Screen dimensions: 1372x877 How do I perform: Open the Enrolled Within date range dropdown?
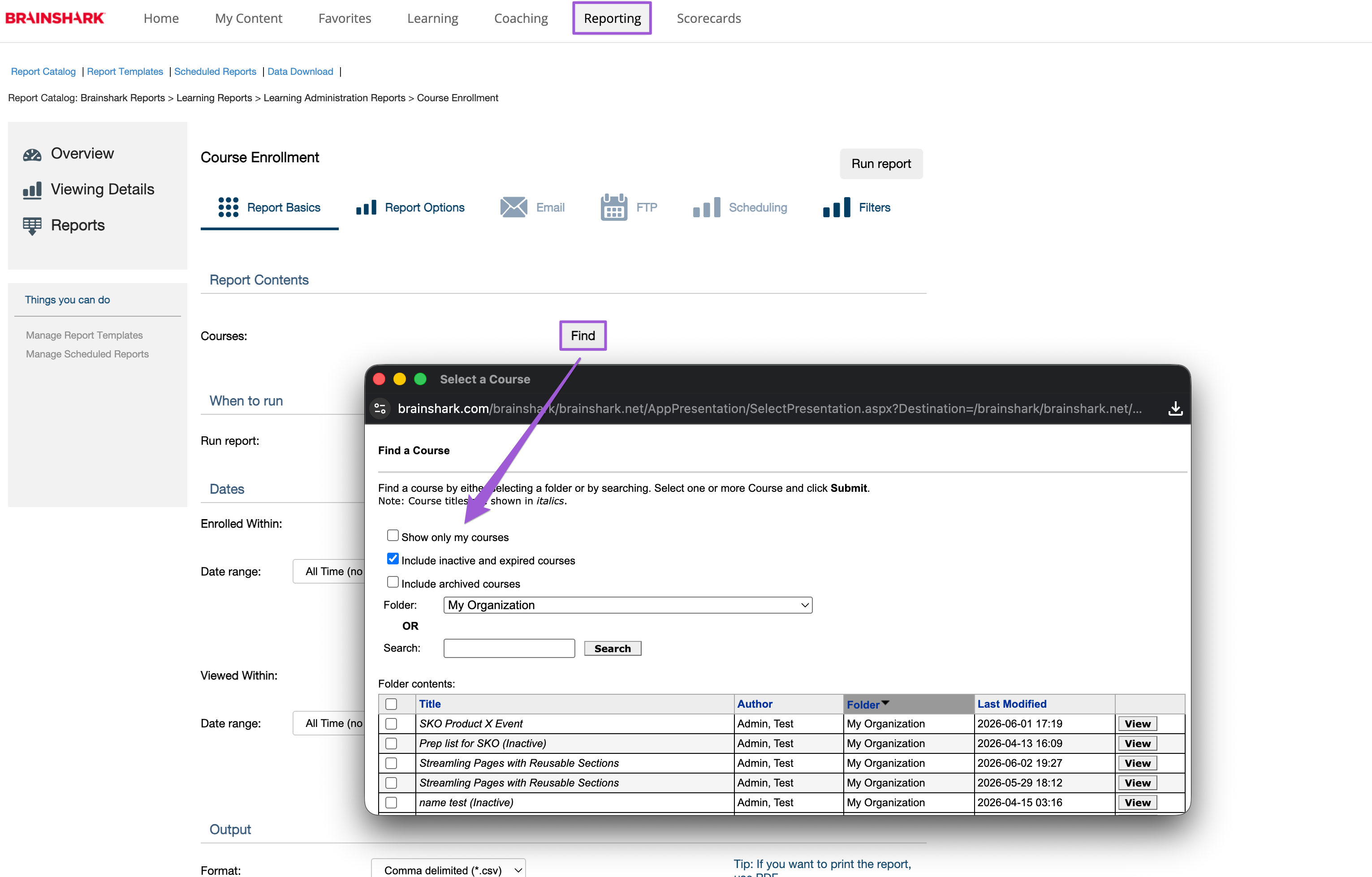tap(329, 571)
